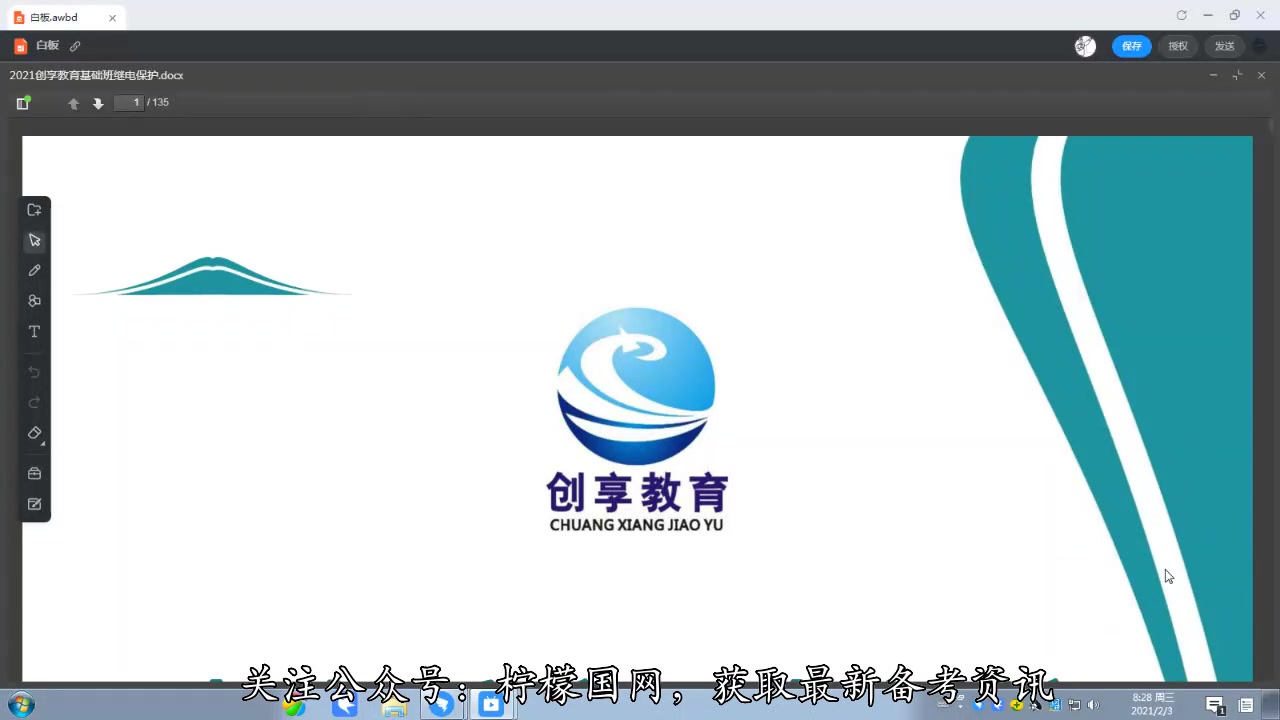Click the insert file folder icon
Image resolution: width=1280 pixels, height=720 pixels.
[34, 210]
